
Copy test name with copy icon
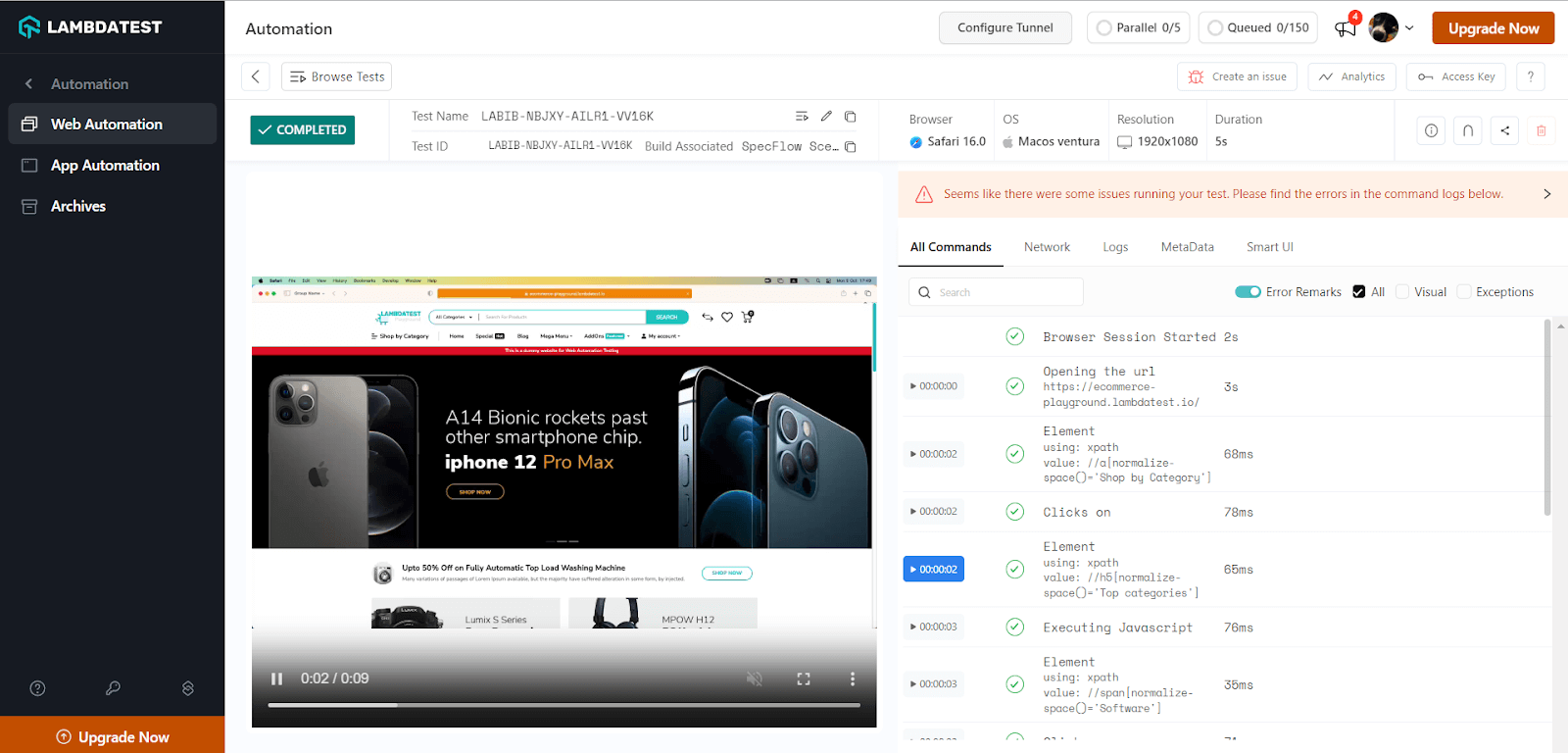(x=851, y=116)
